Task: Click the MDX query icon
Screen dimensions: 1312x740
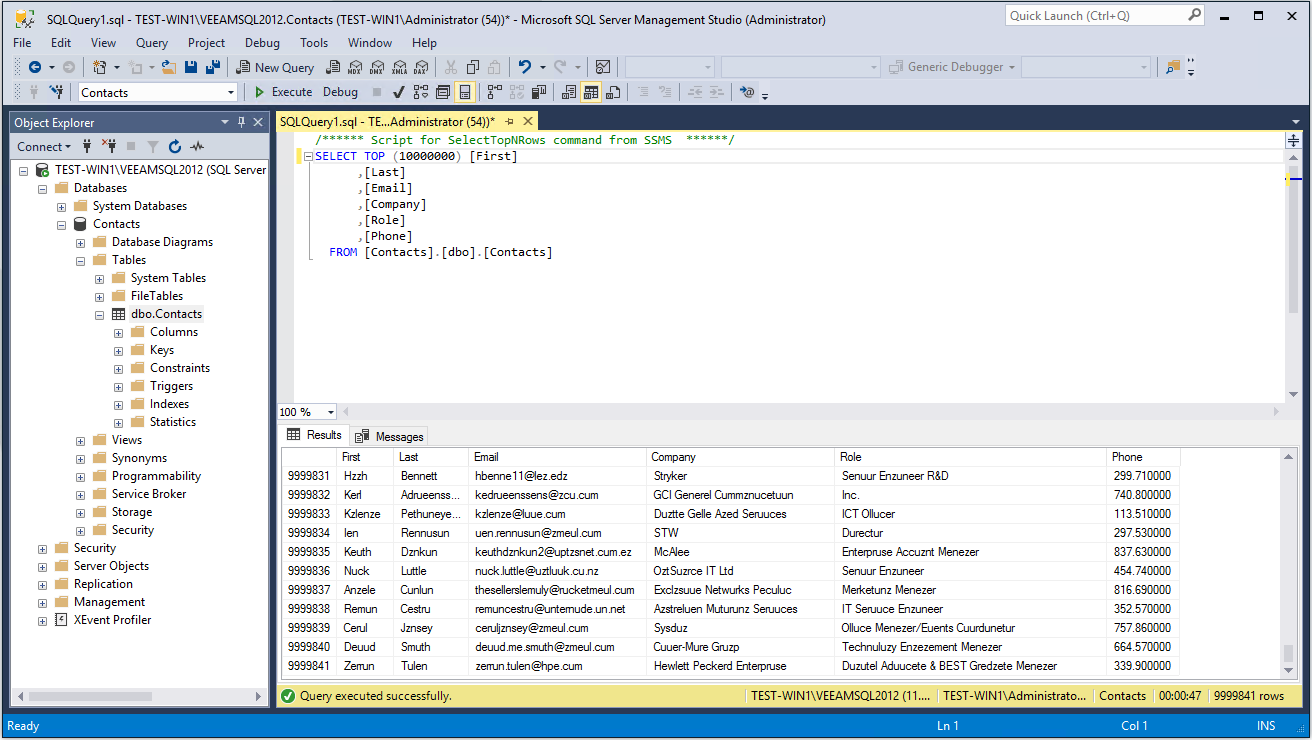Action: 355,67
